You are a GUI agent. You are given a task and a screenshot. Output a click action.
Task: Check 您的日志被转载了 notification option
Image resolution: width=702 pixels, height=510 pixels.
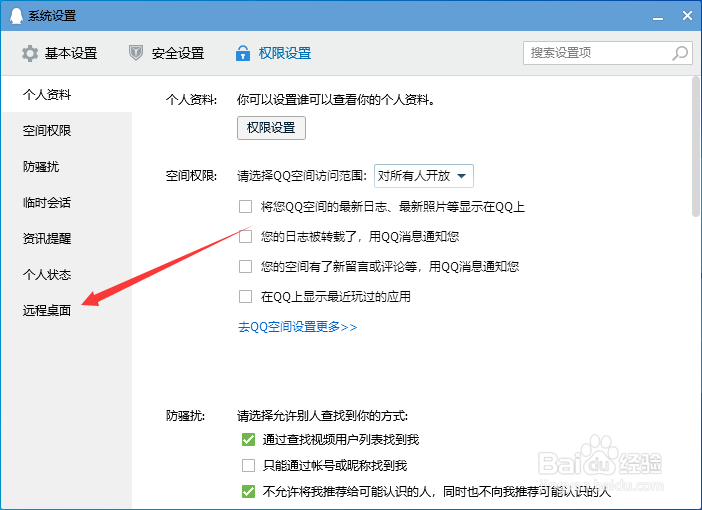click(x=245, y=236)
